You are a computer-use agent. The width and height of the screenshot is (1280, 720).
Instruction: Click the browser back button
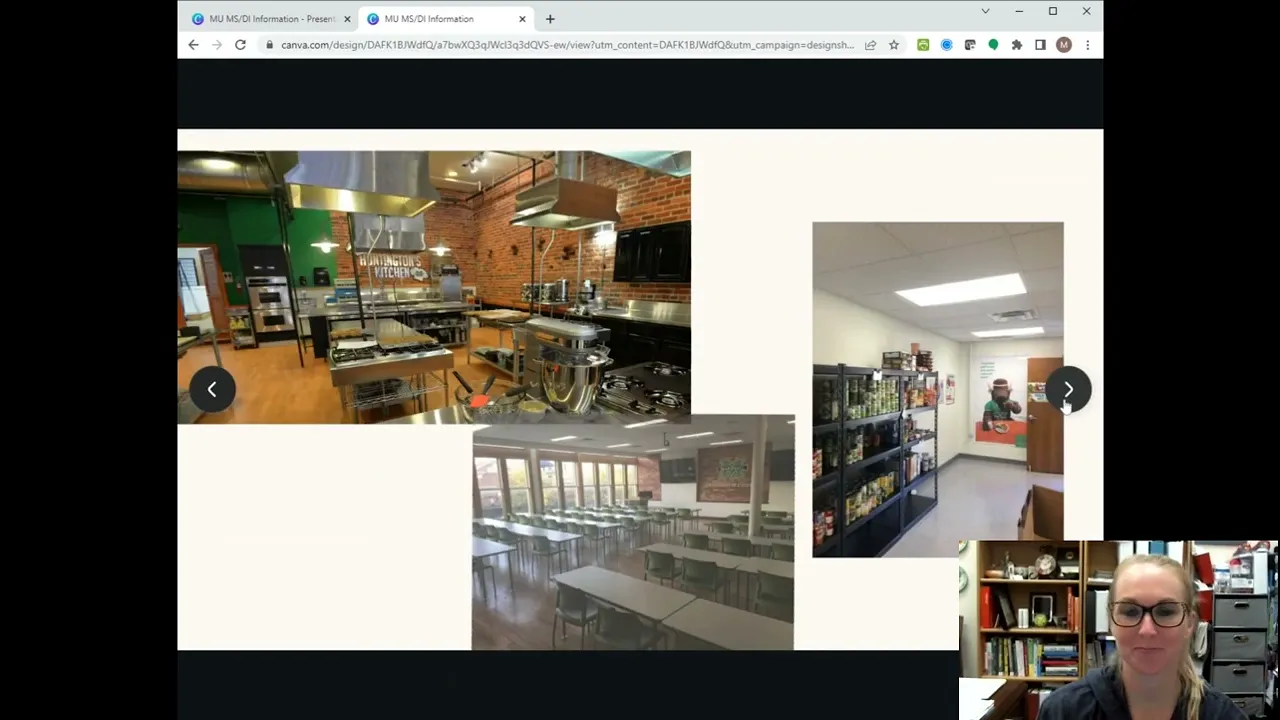(193, 45)
